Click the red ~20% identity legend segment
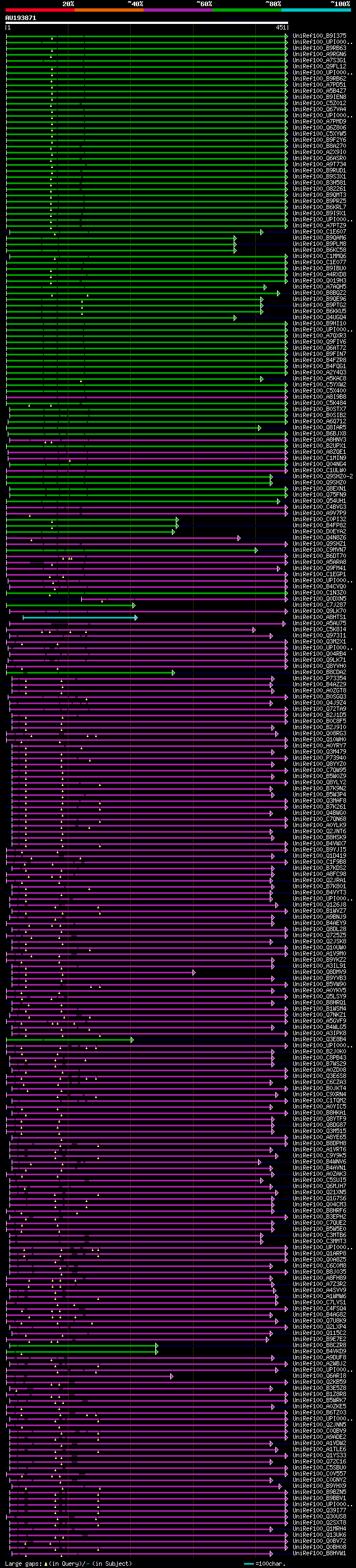Viewport: 356px width, 1568px height. [x=40, y=10]
